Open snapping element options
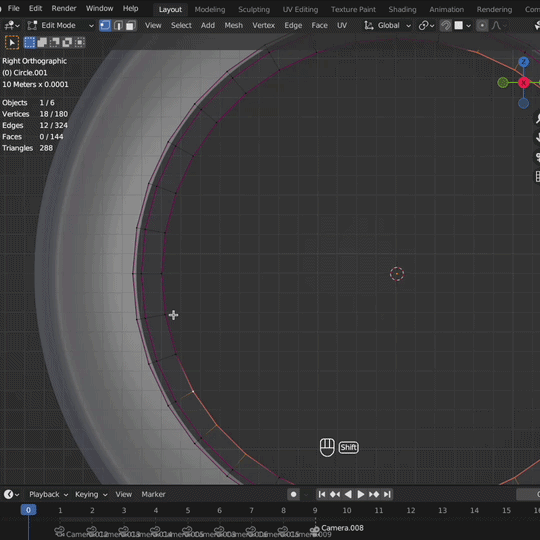 coord(463,25)
